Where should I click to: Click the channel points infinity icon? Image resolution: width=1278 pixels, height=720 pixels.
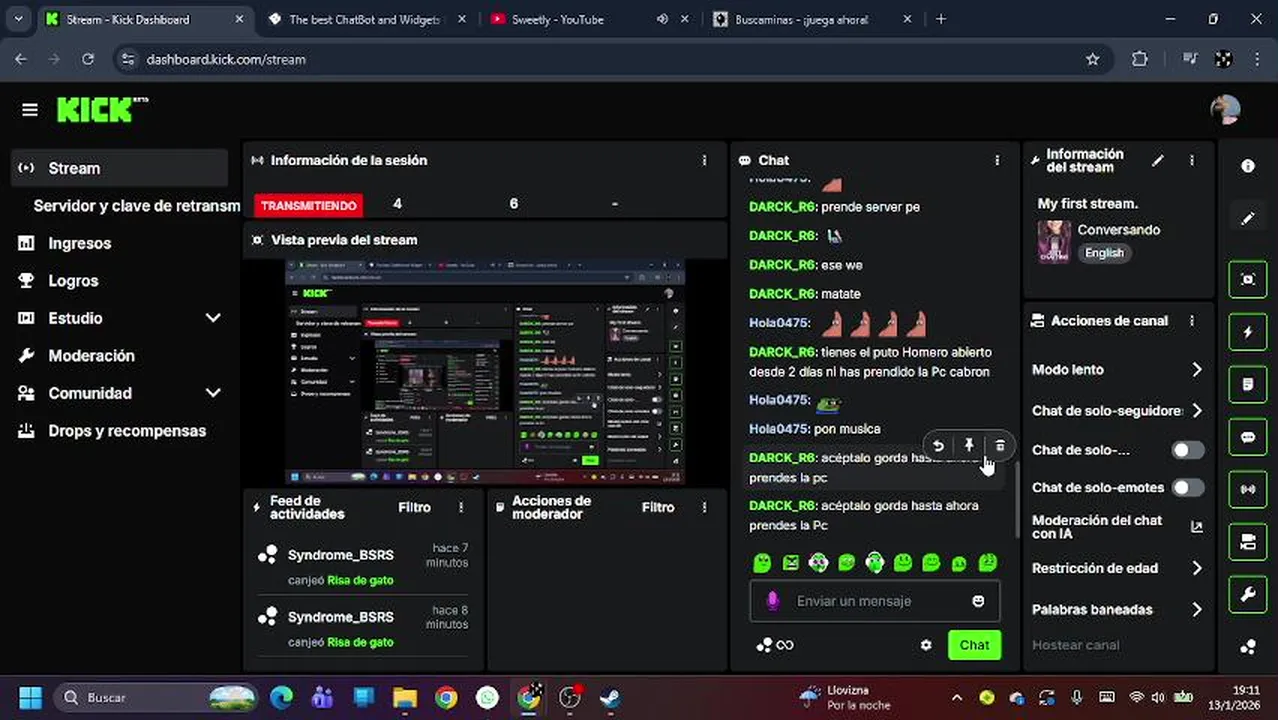point(775,645)
